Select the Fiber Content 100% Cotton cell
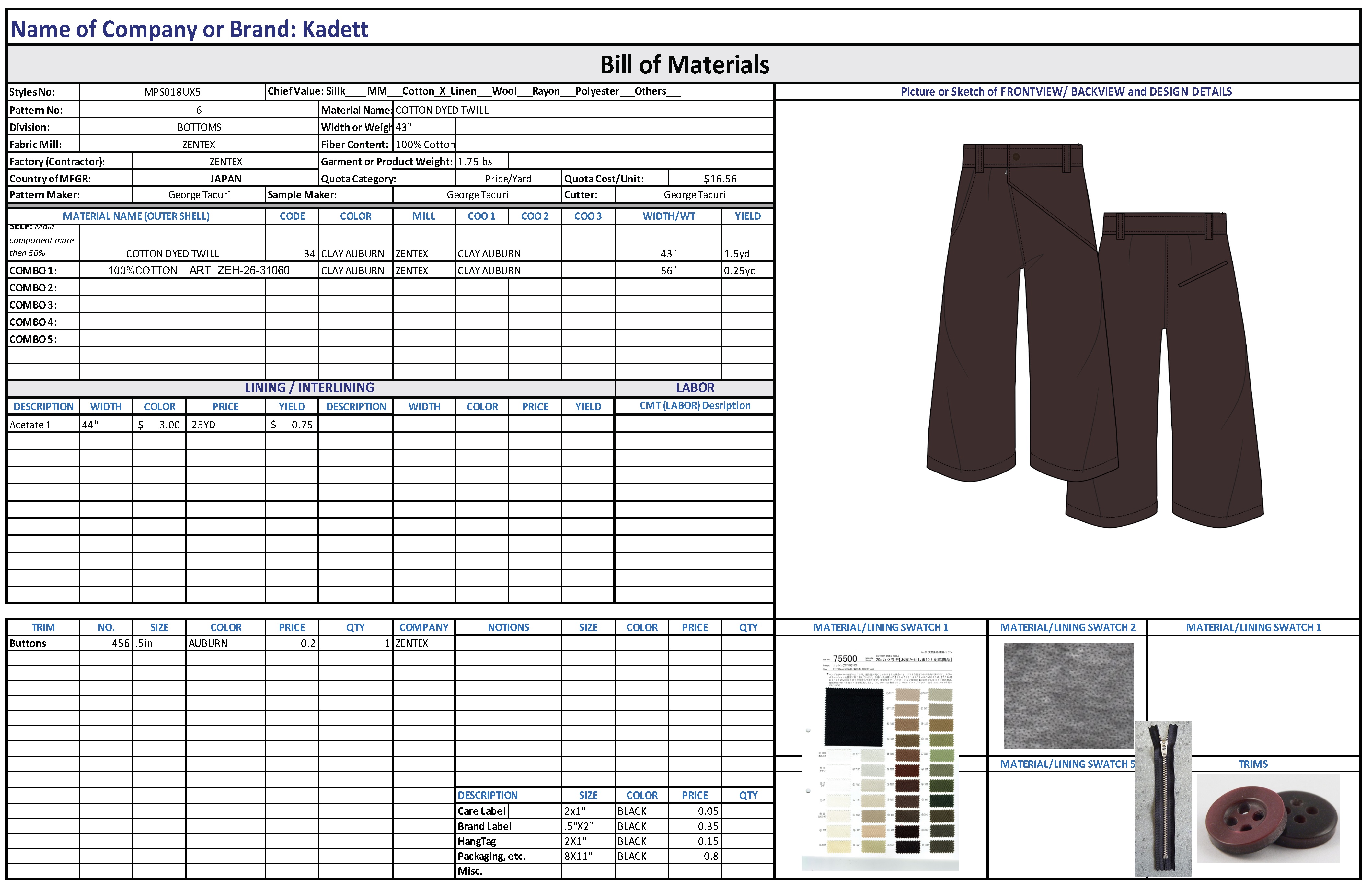The image size is (1372, 886). tap(424, 145)
